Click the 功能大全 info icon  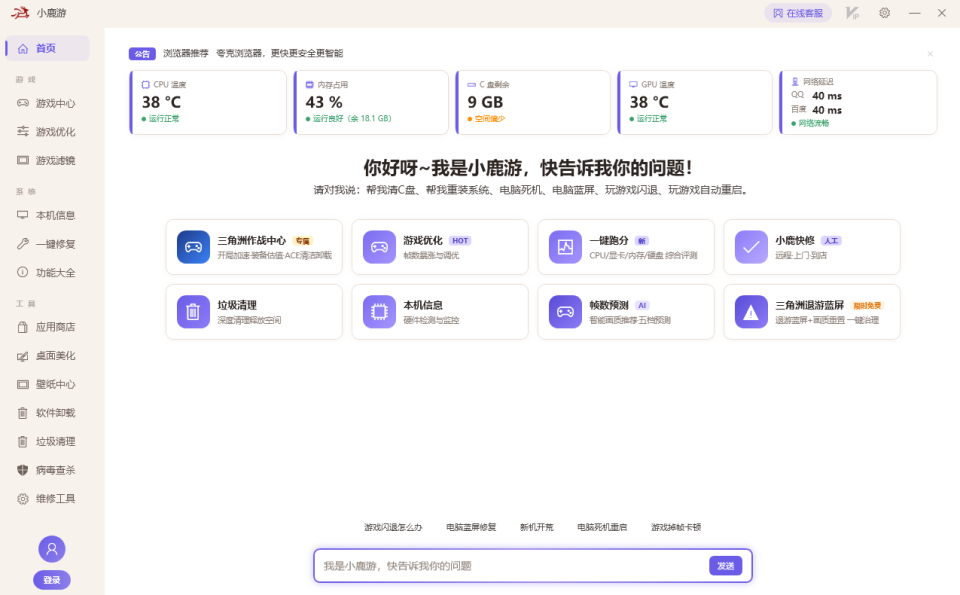click(23, 272)
